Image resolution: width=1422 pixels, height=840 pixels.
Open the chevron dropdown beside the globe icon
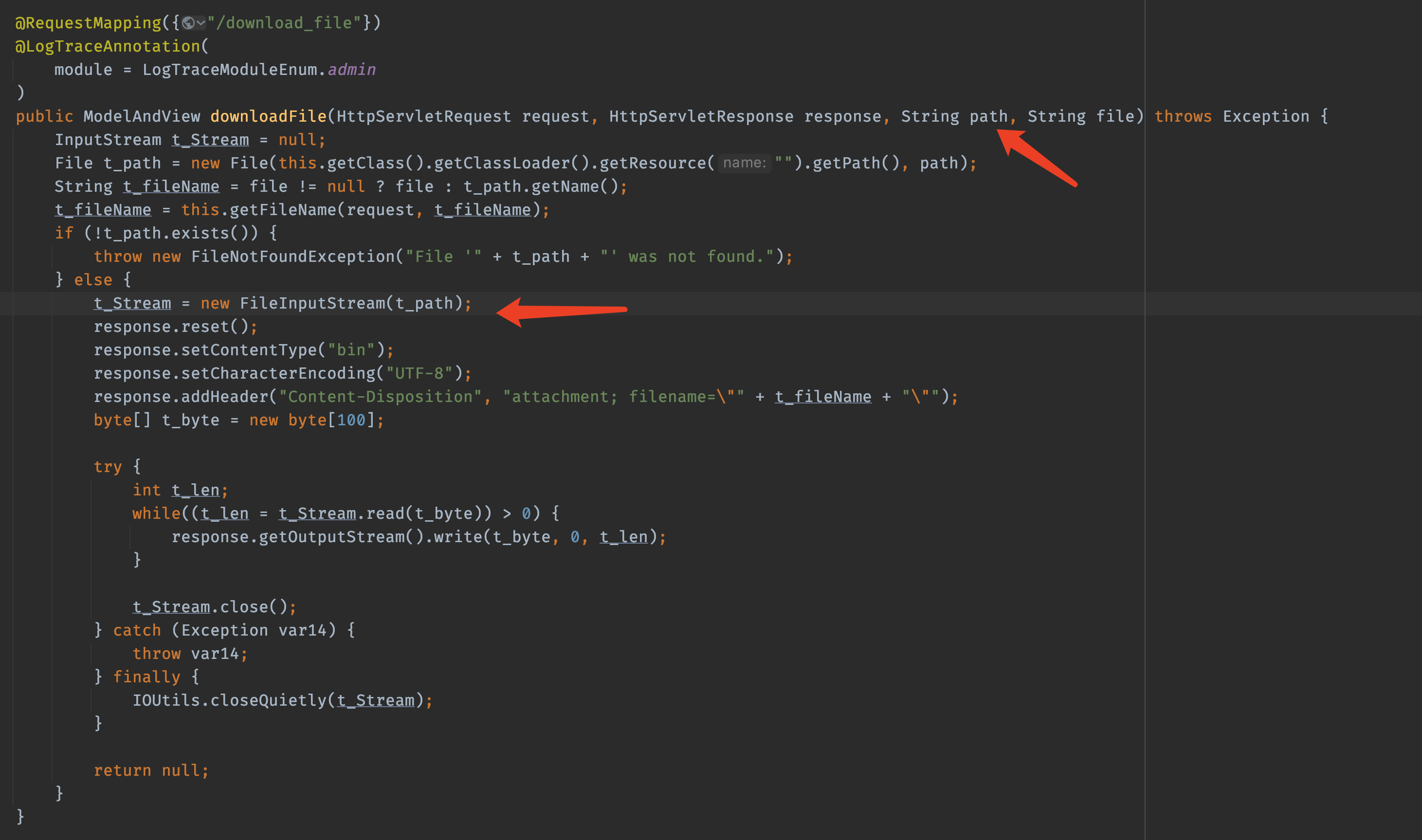pyautogui.click(x=201, y=23)
